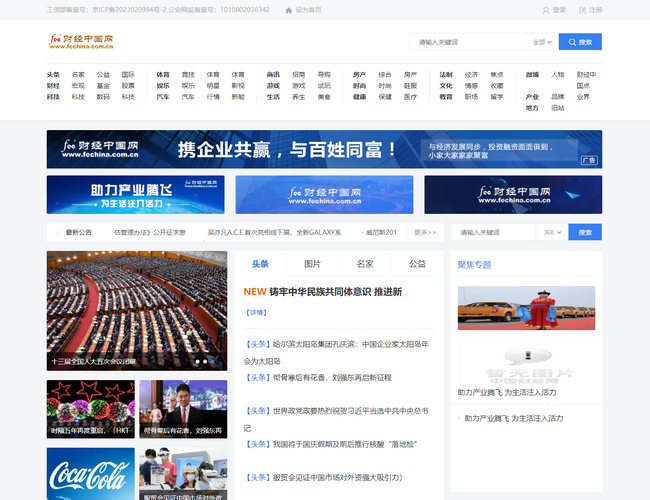Switch to the 名家 tab
The image size is (650, 500).
pos(365,264)
